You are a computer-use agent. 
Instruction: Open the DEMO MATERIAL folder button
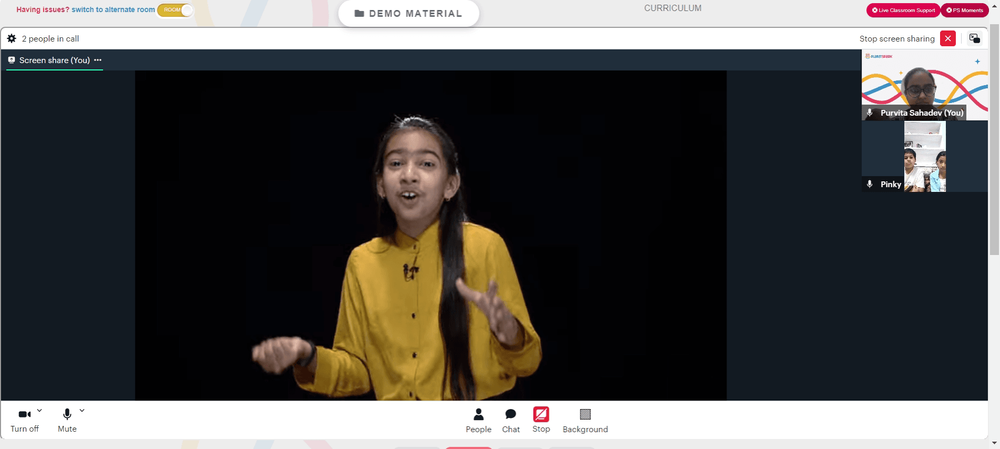click(x=409, y=13)
